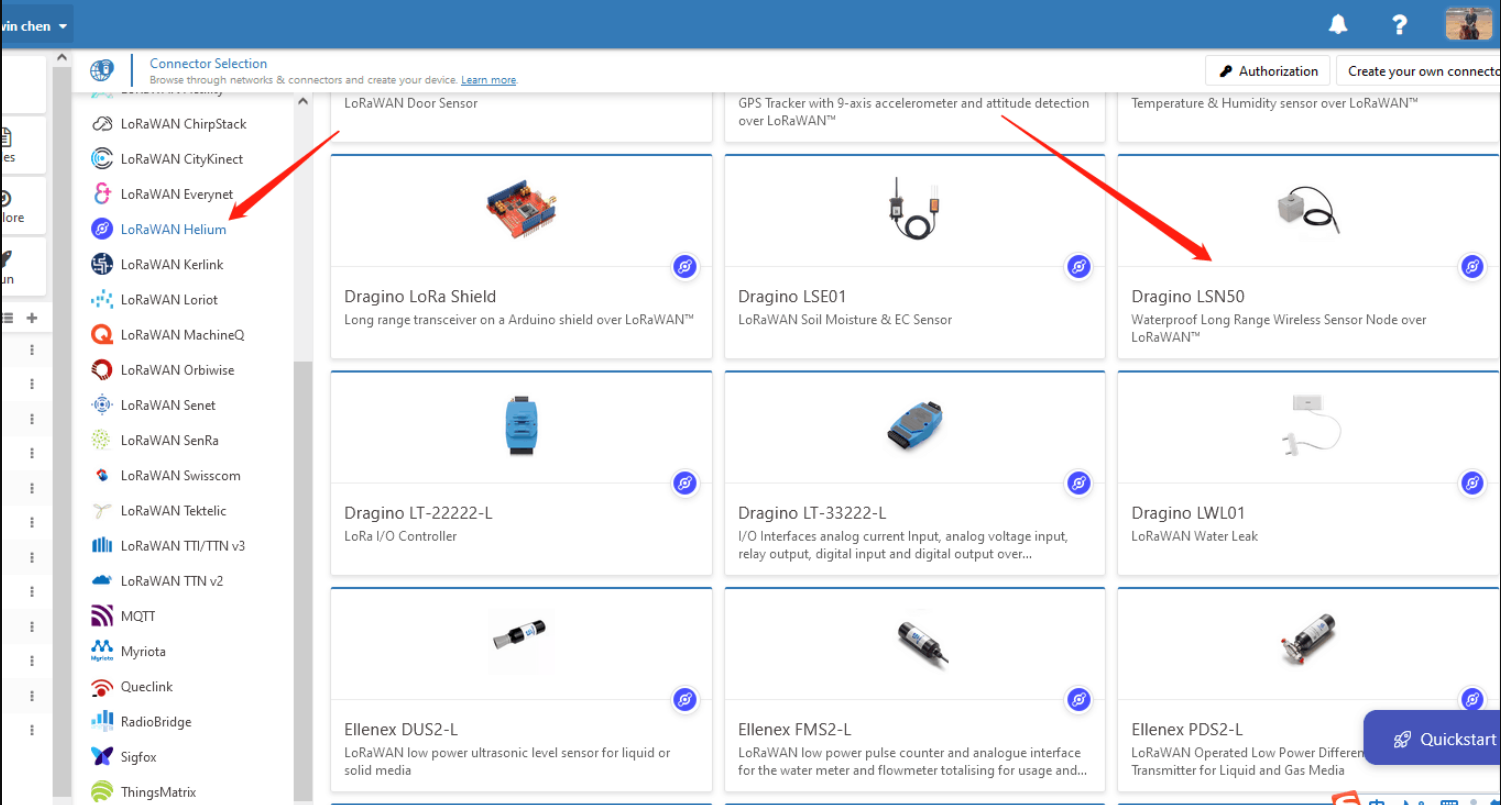Select LoRaWAN Tektelic in the network list

click(x=173, y=510)
